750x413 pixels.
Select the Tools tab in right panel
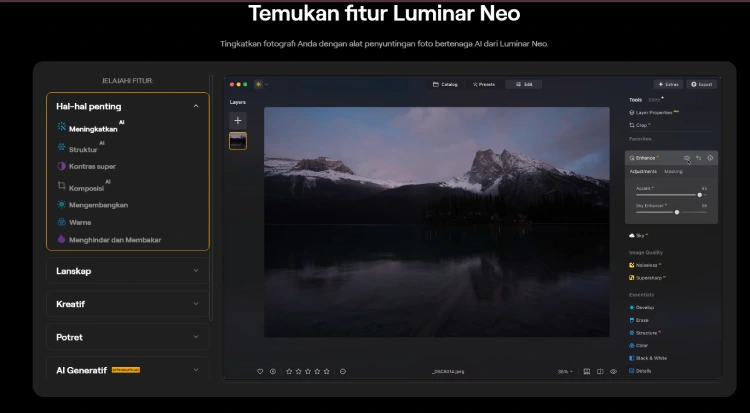coord(635,100)
